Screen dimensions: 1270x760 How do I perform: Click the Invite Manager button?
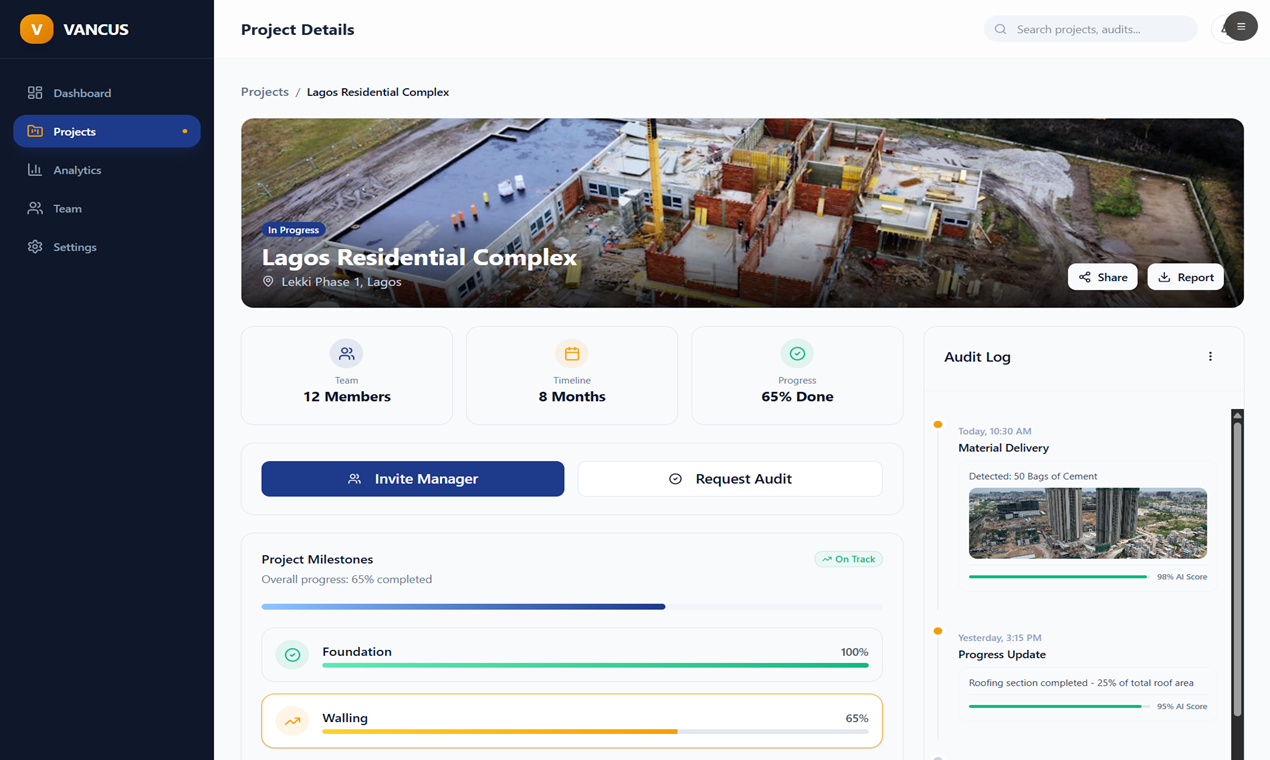(x=413, y=479)
